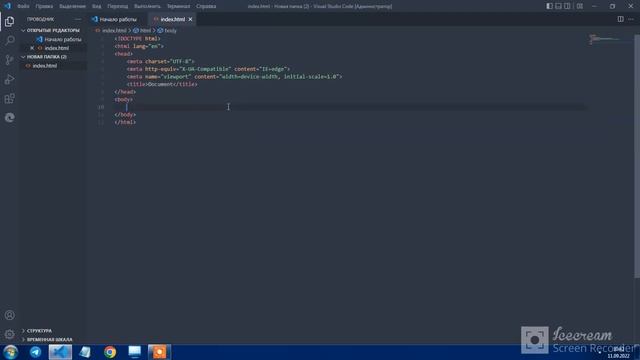Open the Extensions view
This screenshot has height=360, width=640.
pos(9,98)
